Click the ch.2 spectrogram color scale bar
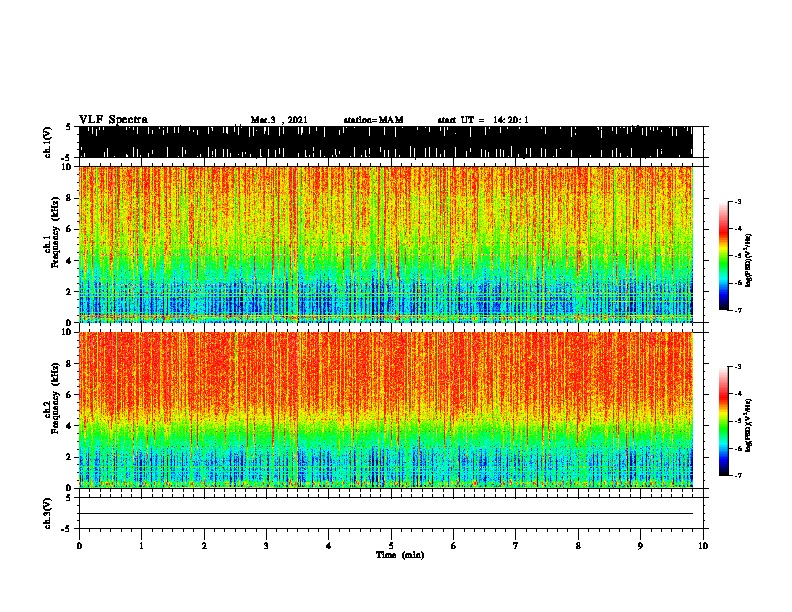792x612 pixels. coord(724,421)
